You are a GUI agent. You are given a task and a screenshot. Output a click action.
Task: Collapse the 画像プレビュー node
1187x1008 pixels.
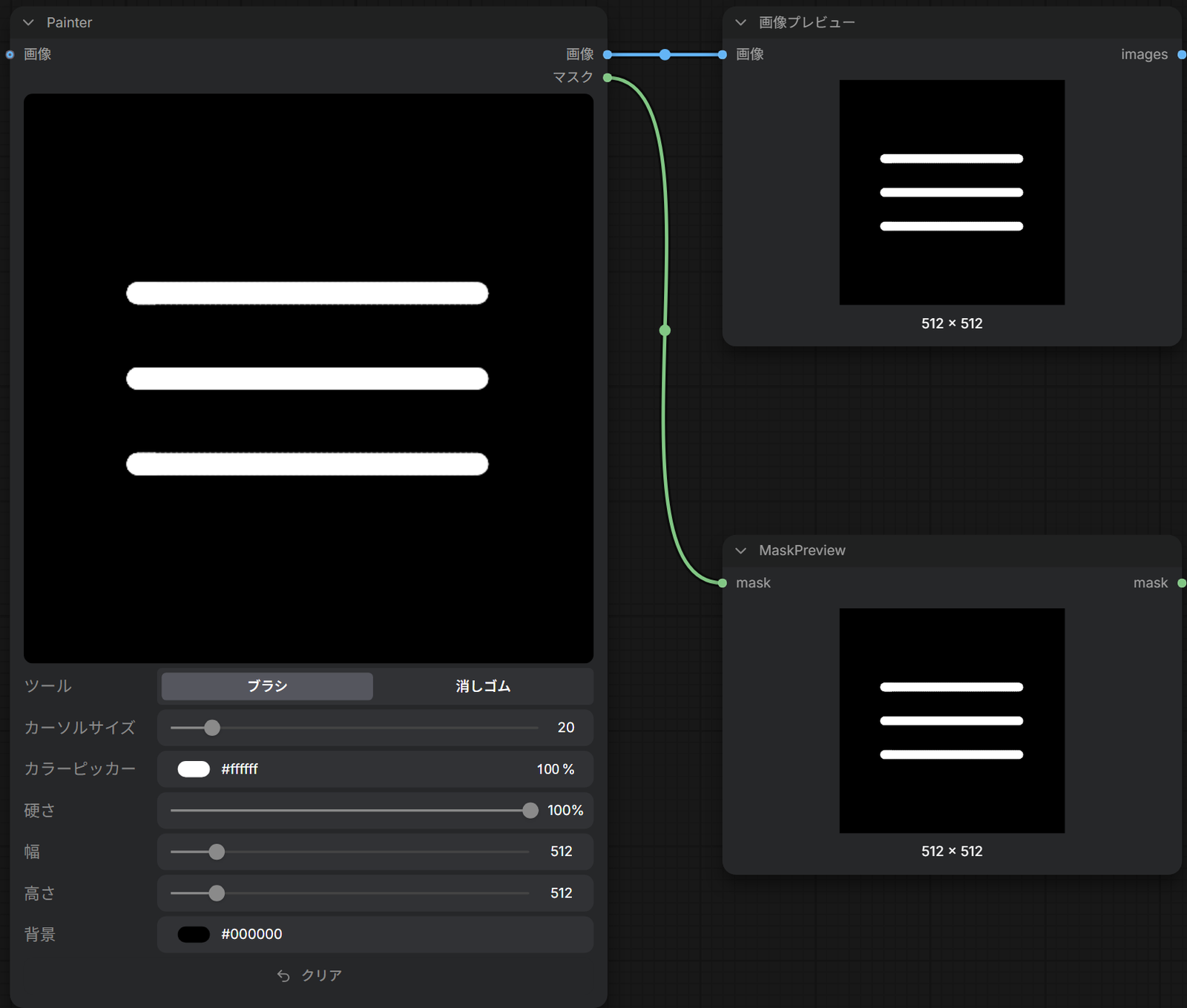[740, 23]
